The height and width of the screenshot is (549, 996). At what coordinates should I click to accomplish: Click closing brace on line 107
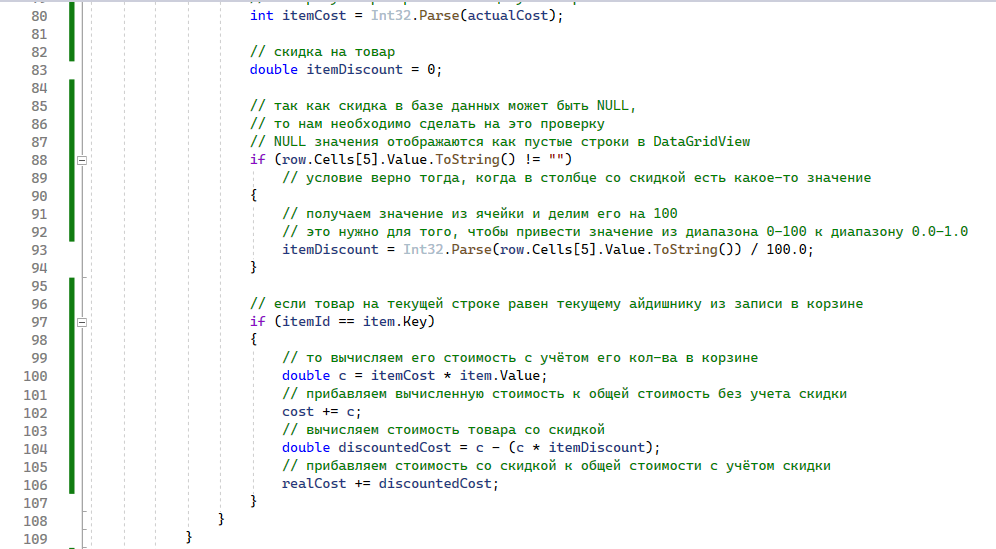coord(253,501)
